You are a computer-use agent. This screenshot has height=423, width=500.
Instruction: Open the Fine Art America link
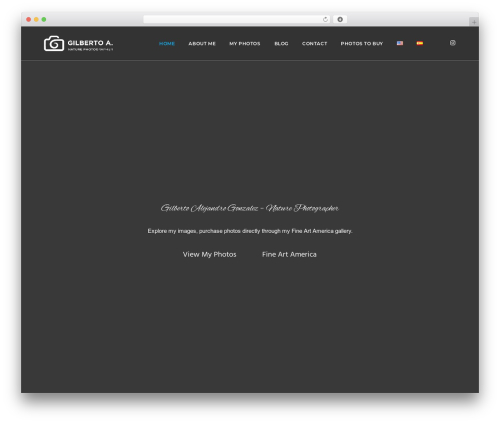289,254
